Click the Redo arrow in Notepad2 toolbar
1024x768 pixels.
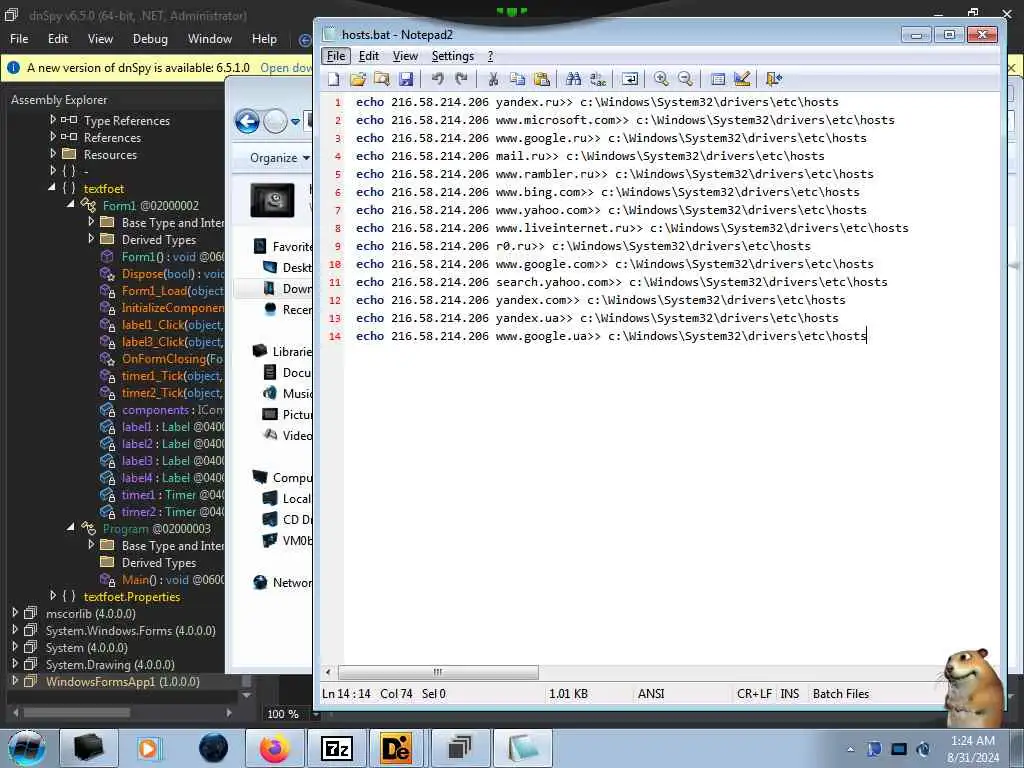[x=461, y=79]
